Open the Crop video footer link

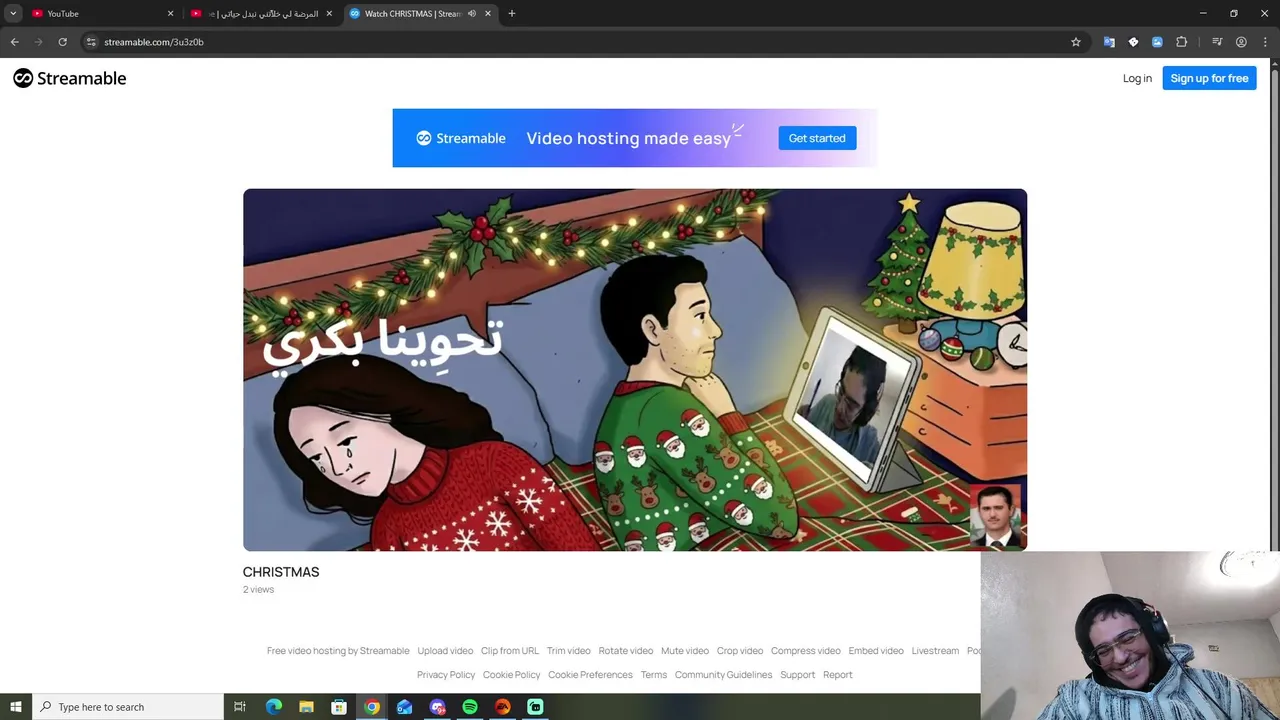point(740,651)
